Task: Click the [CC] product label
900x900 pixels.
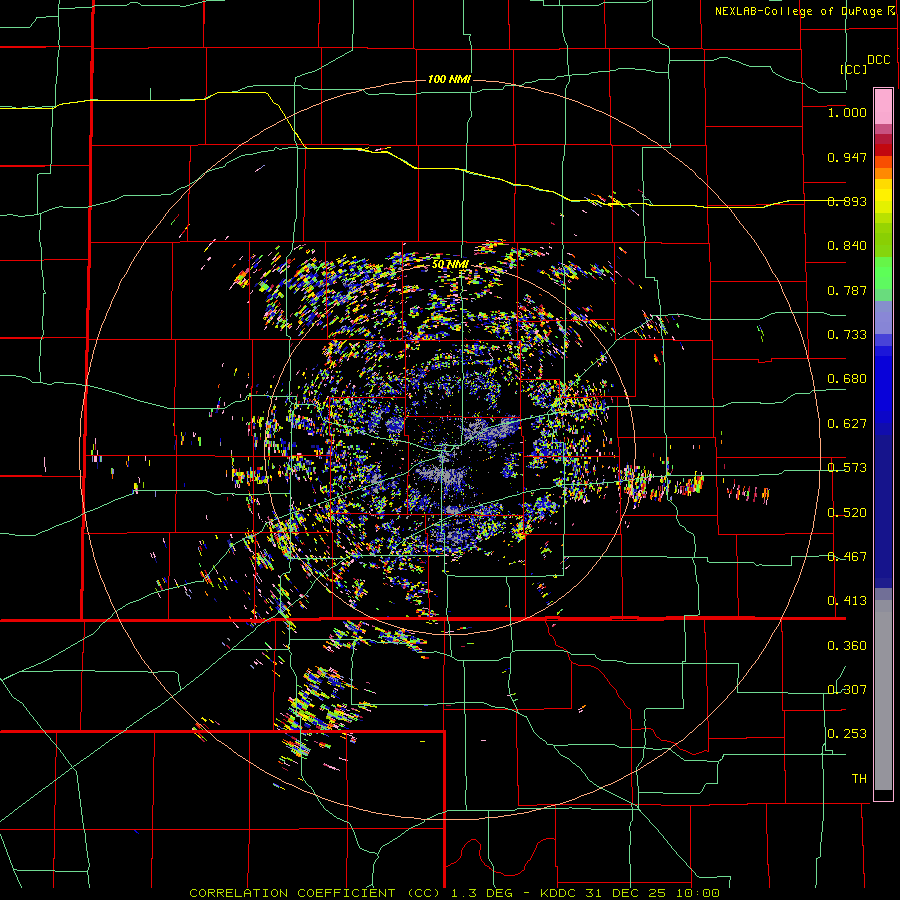Action: 854,69
